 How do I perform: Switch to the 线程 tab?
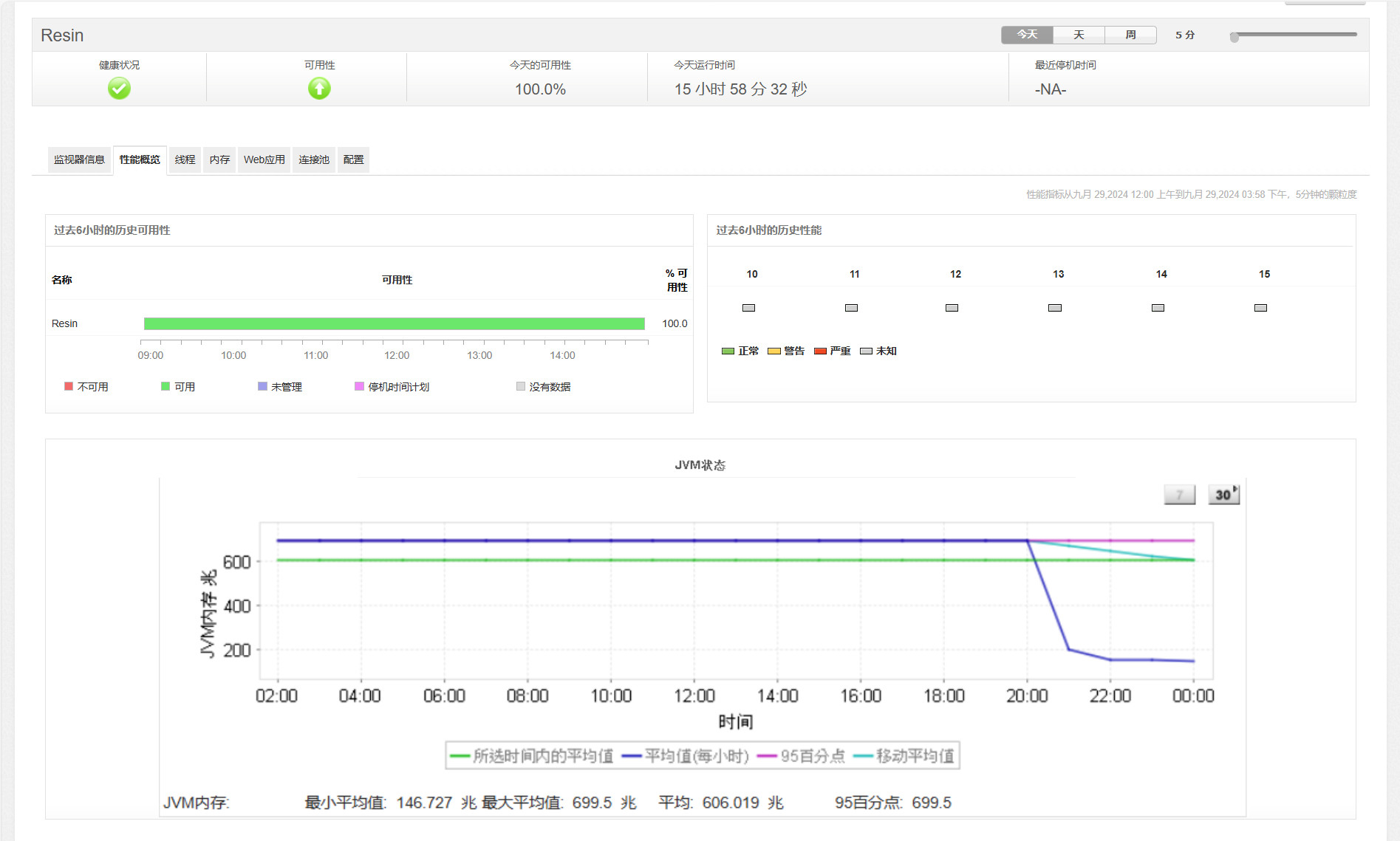click(185, 159)
